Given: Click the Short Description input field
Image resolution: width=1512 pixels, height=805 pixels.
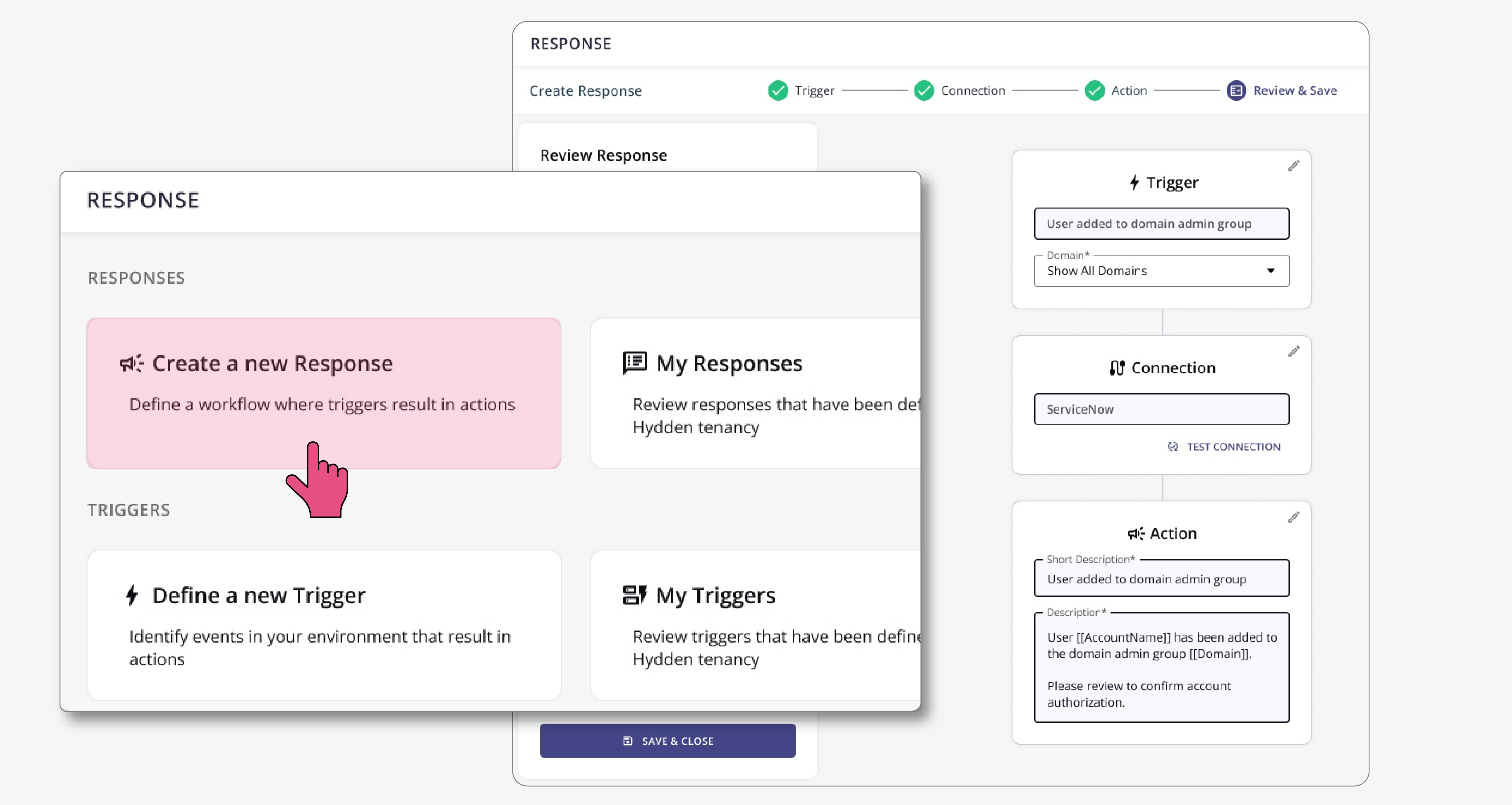Looking at the screenshot, I should point(1161,579).
